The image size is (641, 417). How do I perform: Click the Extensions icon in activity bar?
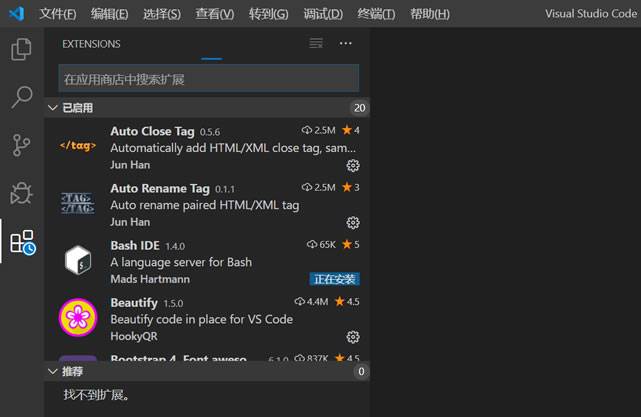point(21,241)
